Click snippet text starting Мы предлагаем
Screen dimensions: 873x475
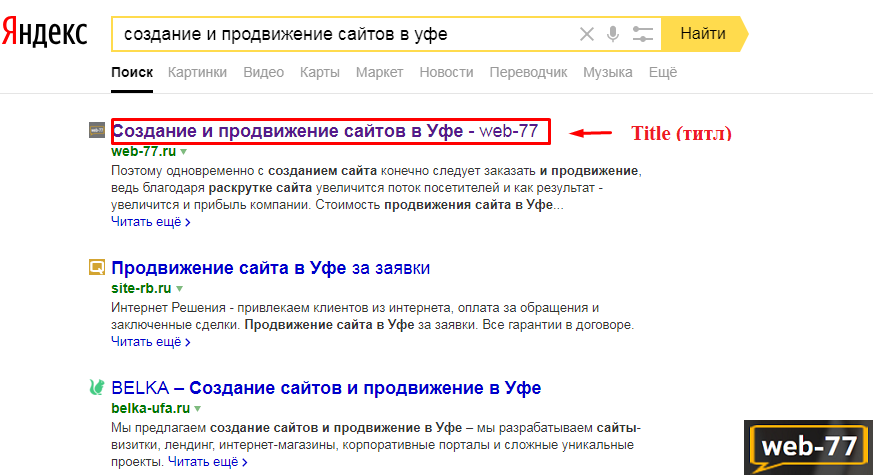pos(376,444)
